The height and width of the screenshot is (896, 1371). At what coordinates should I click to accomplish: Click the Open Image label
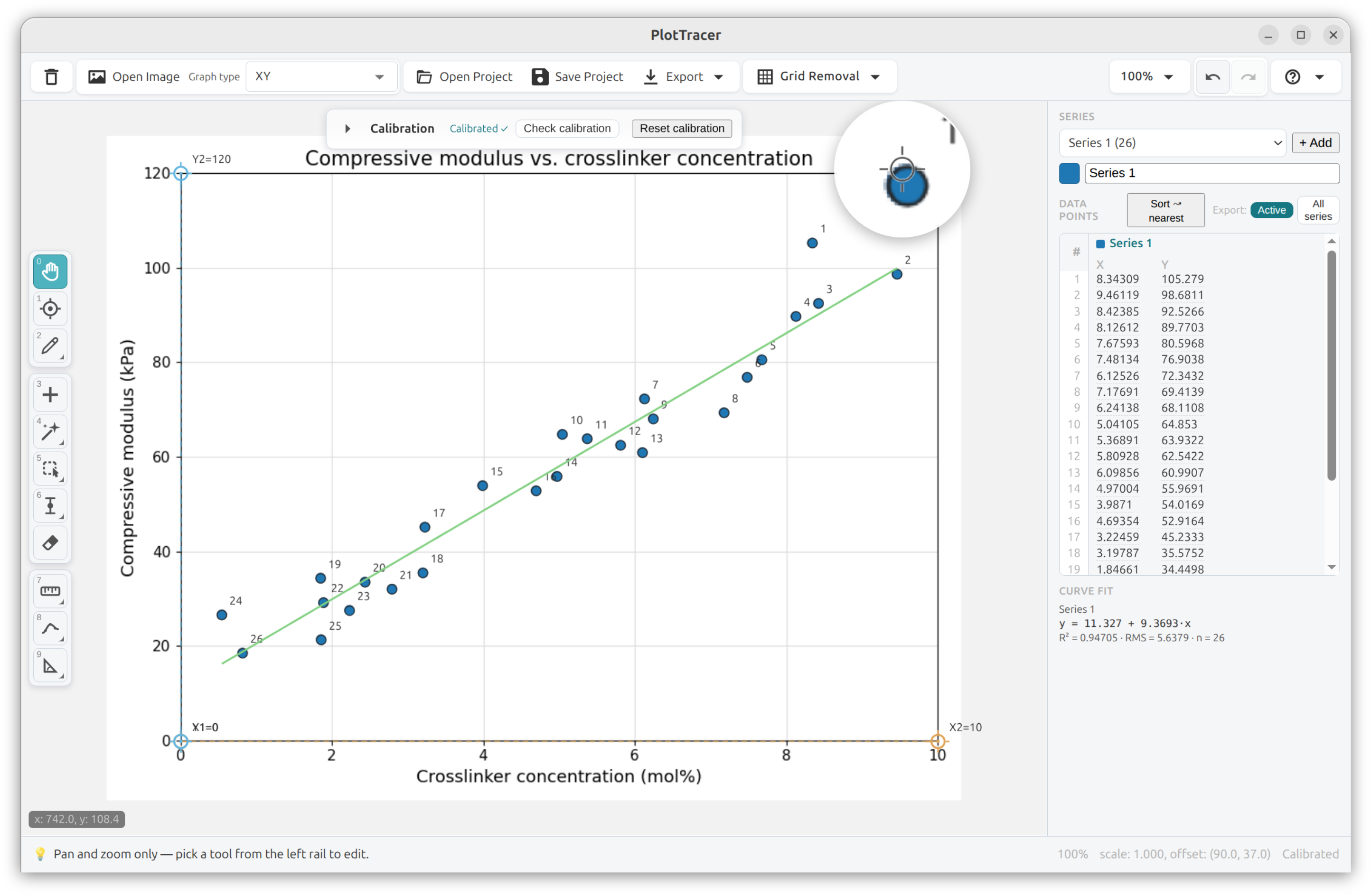(146, 76)
